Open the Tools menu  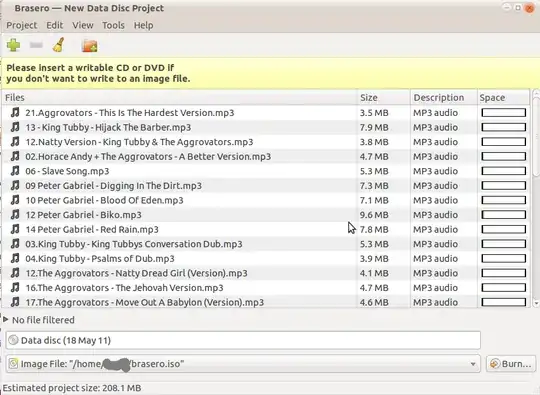(113, 25)
